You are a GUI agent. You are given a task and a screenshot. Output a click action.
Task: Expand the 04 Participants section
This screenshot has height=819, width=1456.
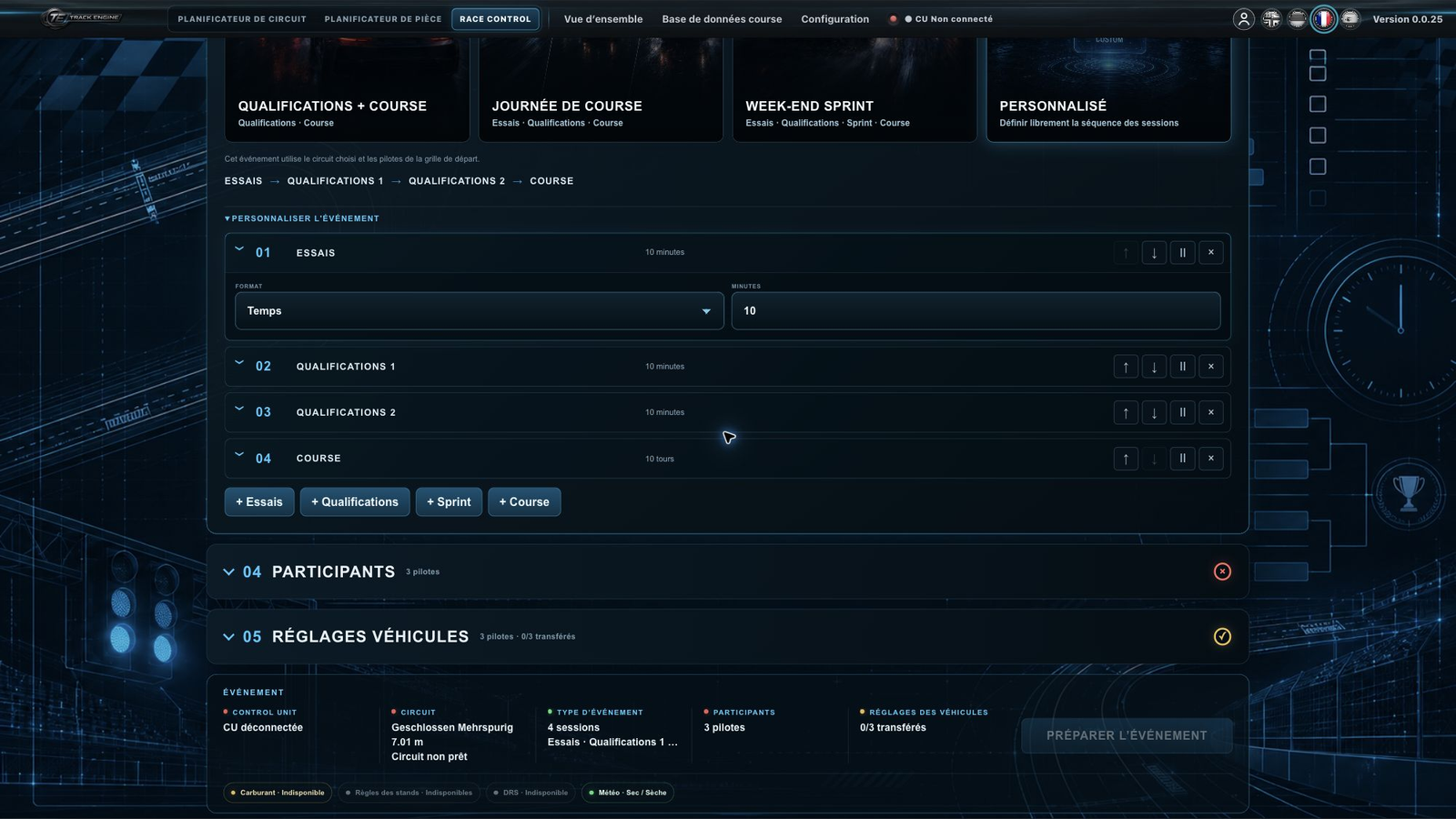tap(228, 572)
